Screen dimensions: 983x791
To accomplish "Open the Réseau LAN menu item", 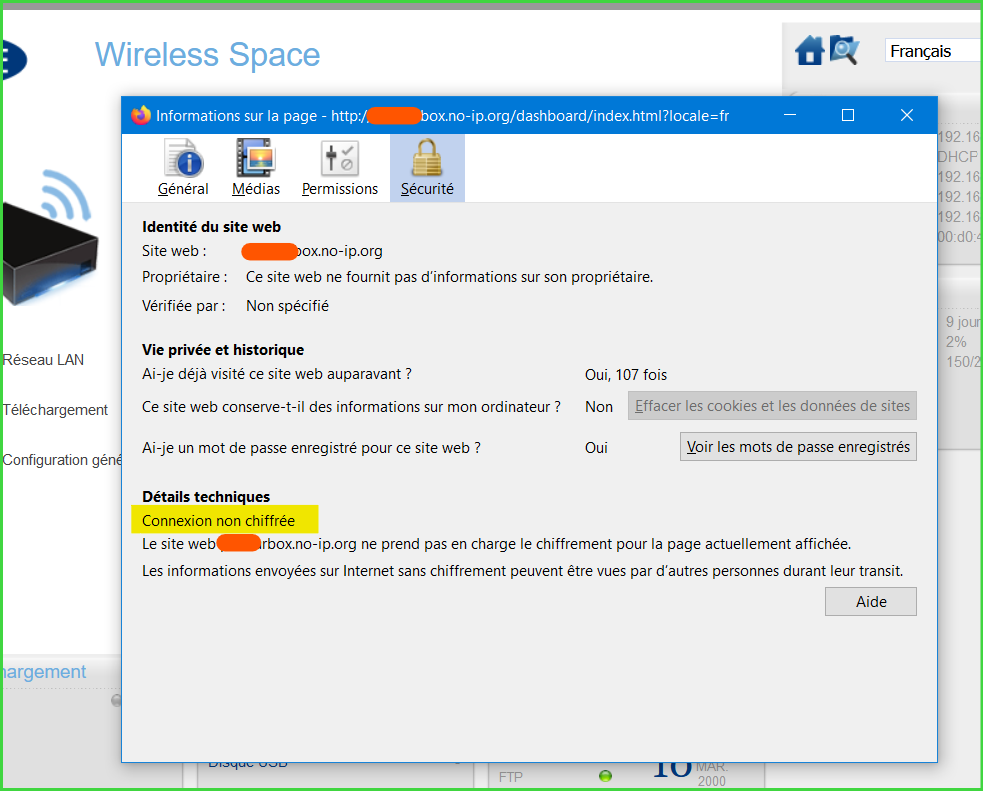I will [43, 360].
